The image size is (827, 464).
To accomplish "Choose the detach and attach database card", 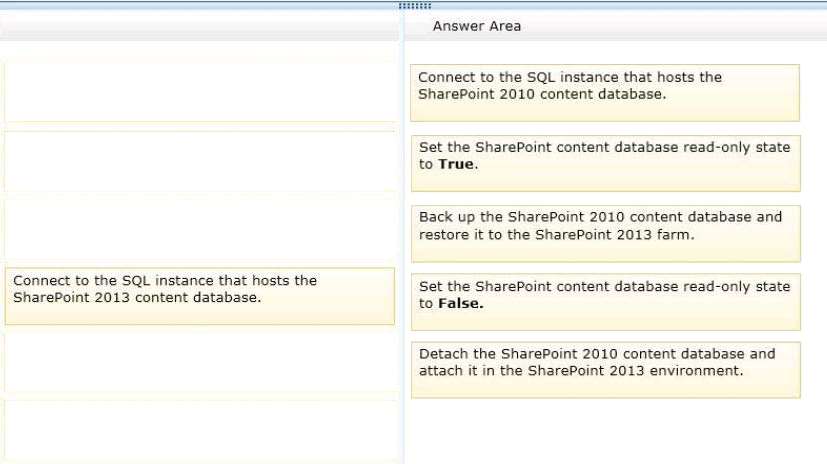I will coord(605,370).
